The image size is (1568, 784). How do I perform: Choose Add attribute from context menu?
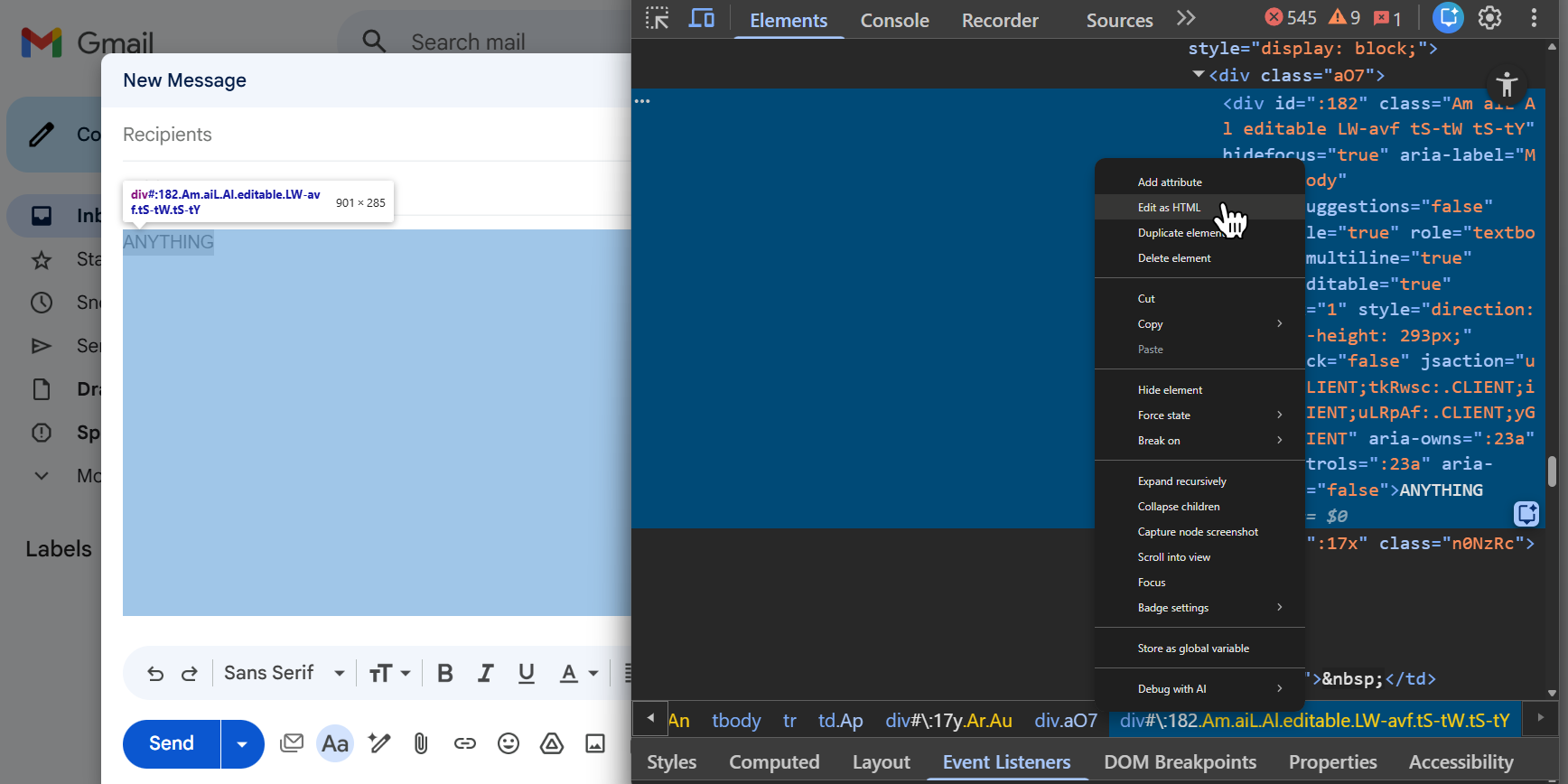(x=1199, y=182)
